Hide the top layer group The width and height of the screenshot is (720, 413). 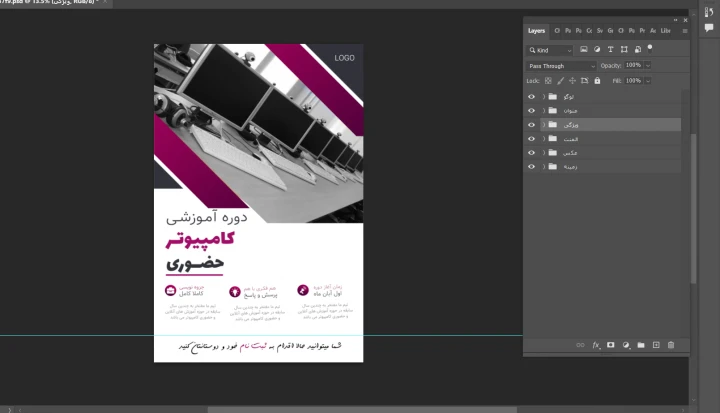coord(532,96)
